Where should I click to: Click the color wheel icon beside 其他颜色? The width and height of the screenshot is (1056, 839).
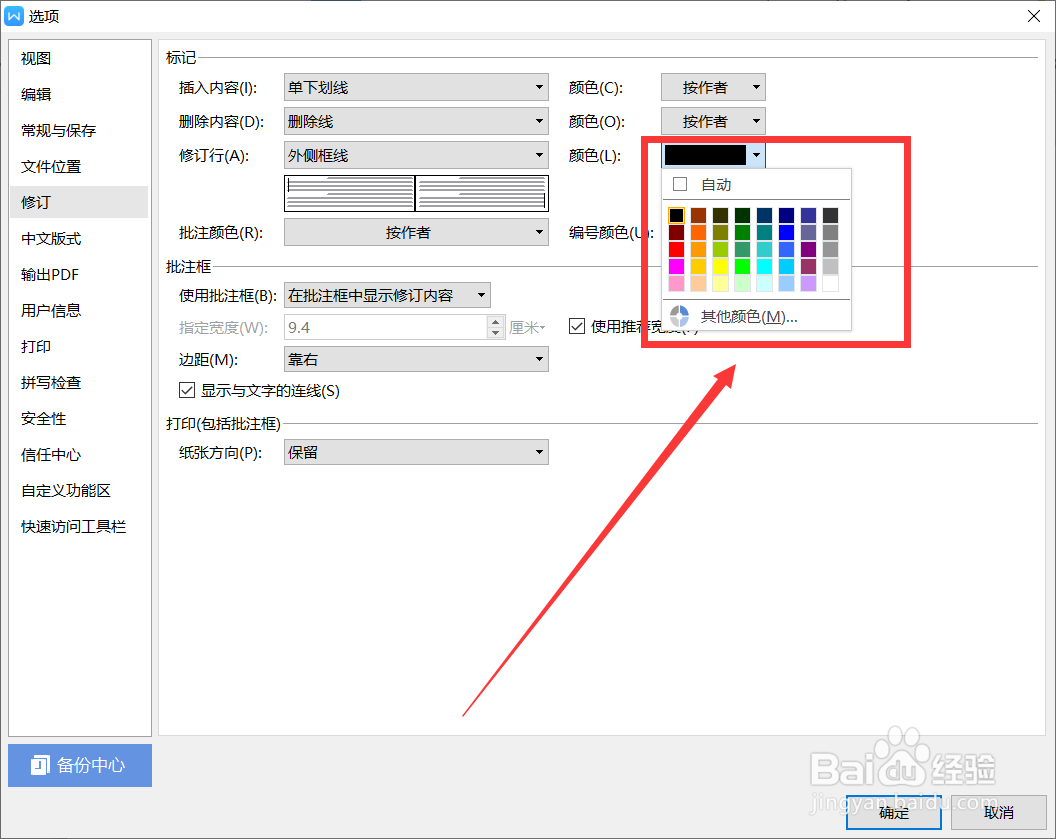[680, 316]
